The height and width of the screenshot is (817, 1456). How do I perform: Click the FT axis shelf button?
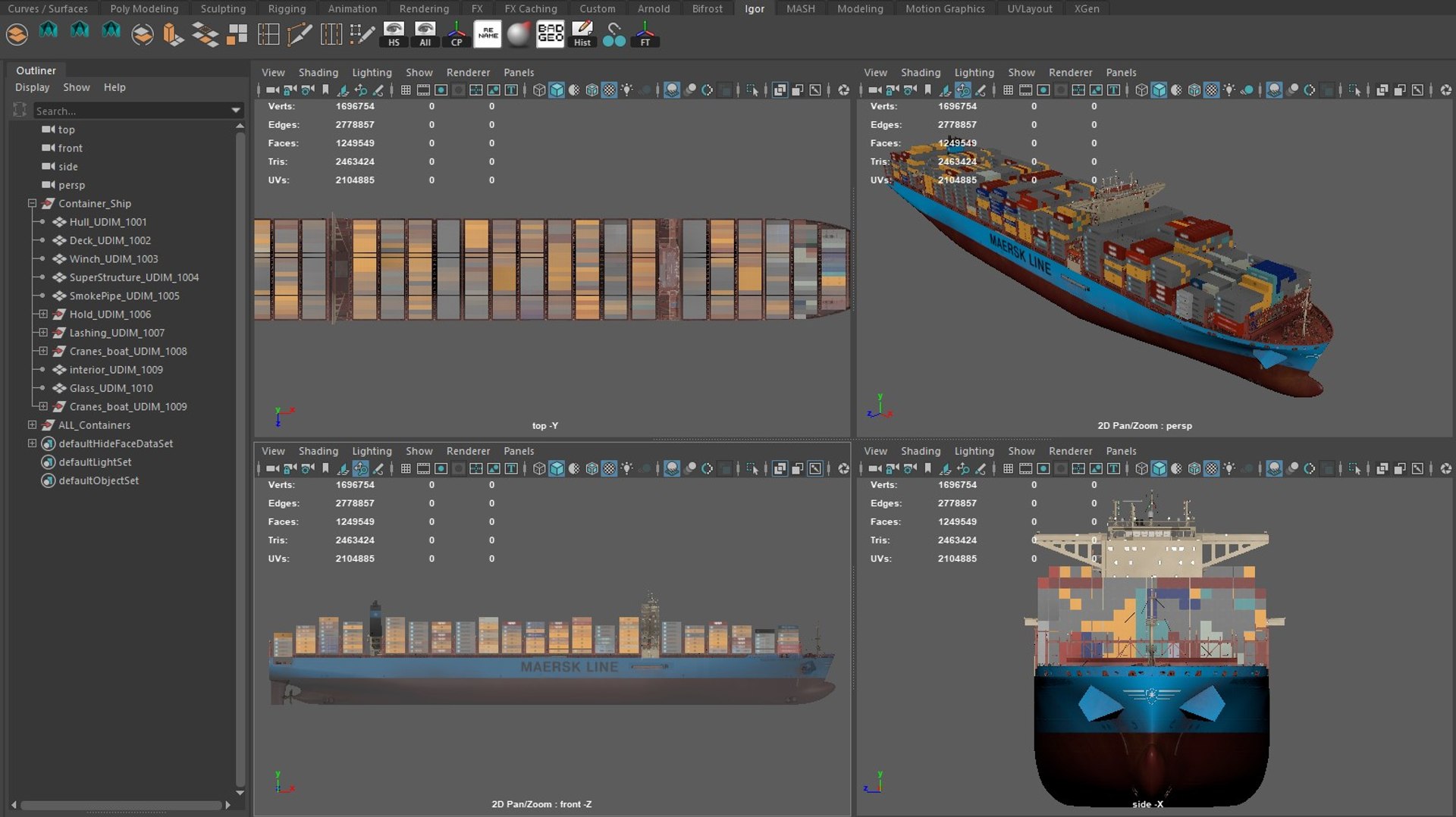coord(645,35)
